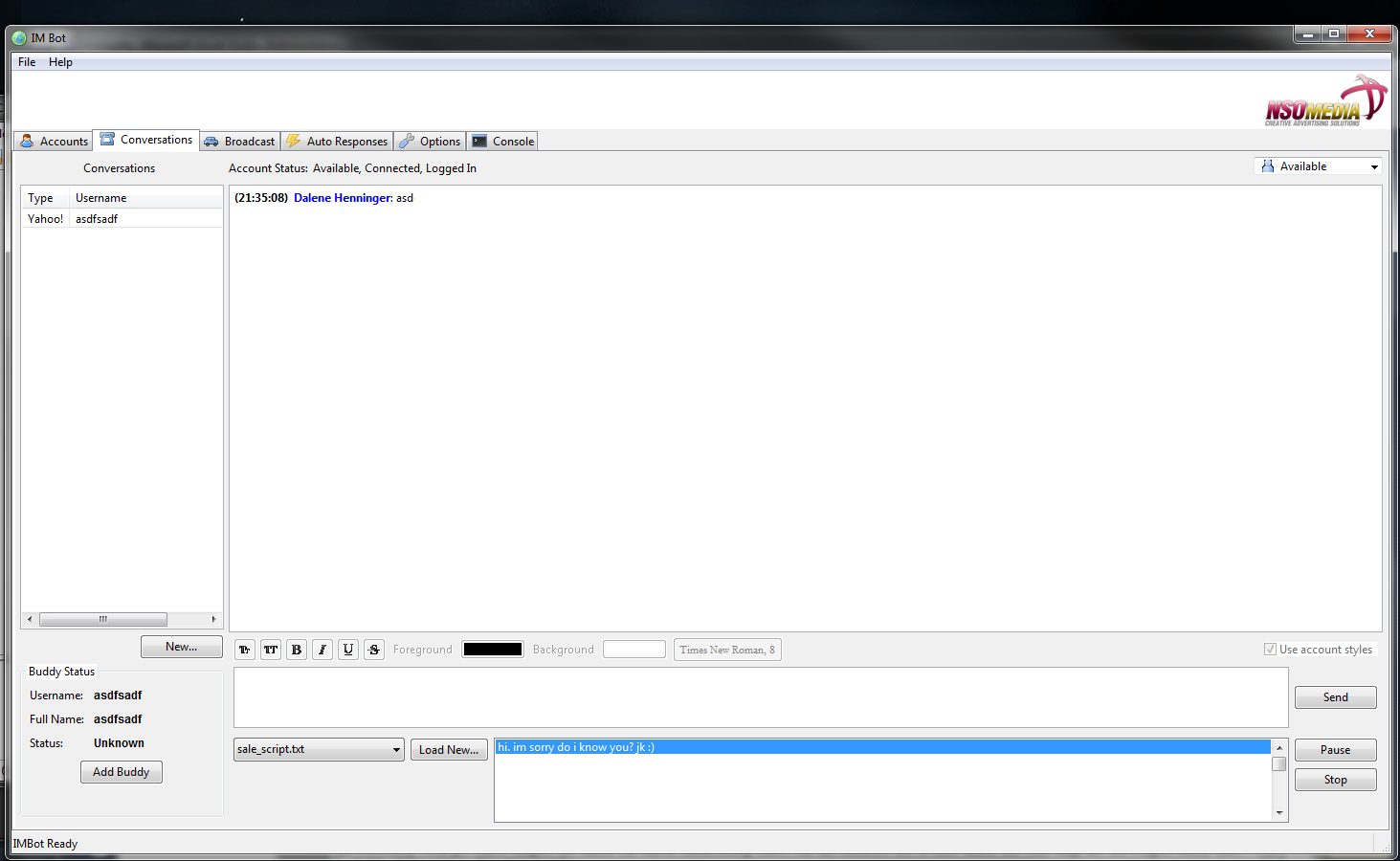The width and height of the screenshot is (1400, 861).
Task: Click the (21:35:08) message timestamp
Action: tap(261, 198)
